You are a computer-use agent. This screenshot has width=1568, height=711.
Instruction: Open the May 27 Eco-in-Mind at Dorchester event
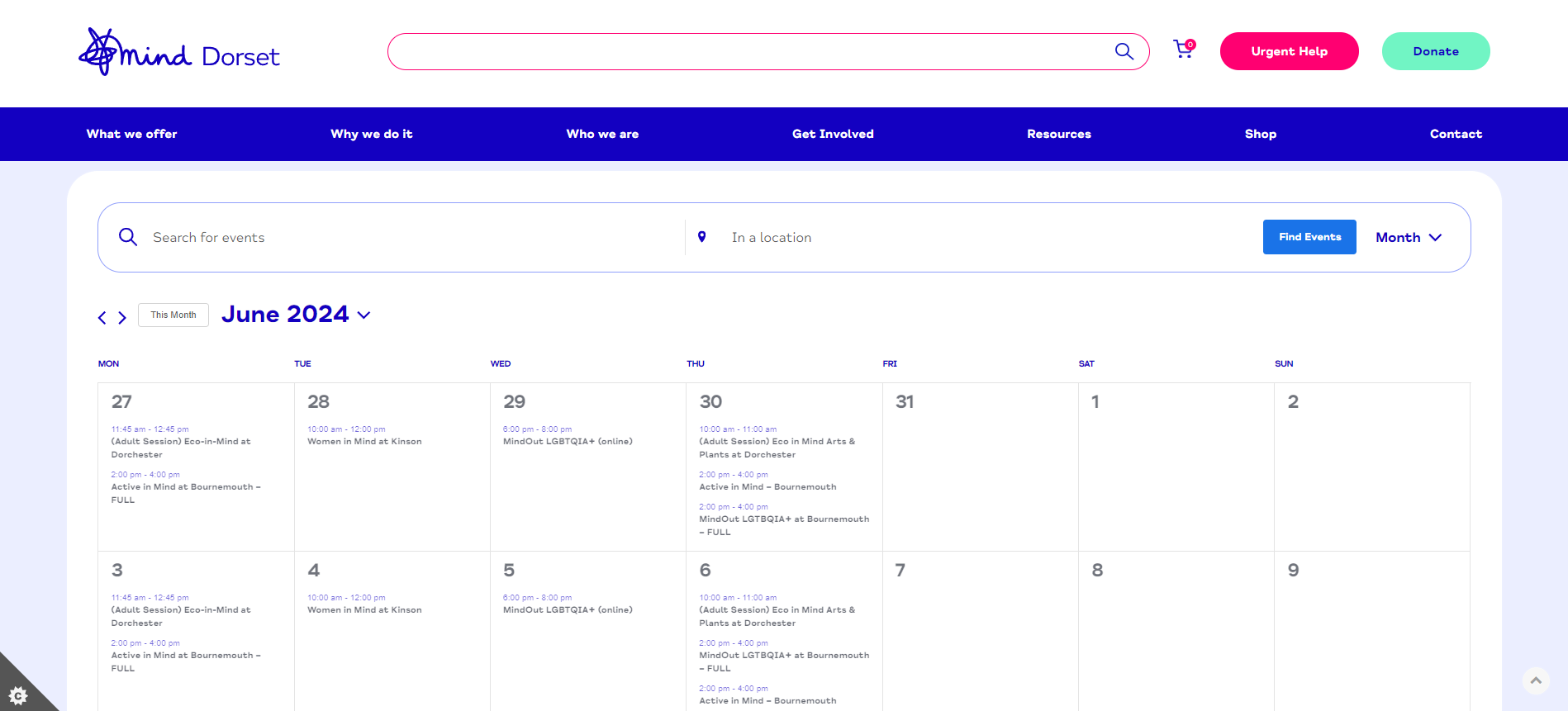pos(181,448)
